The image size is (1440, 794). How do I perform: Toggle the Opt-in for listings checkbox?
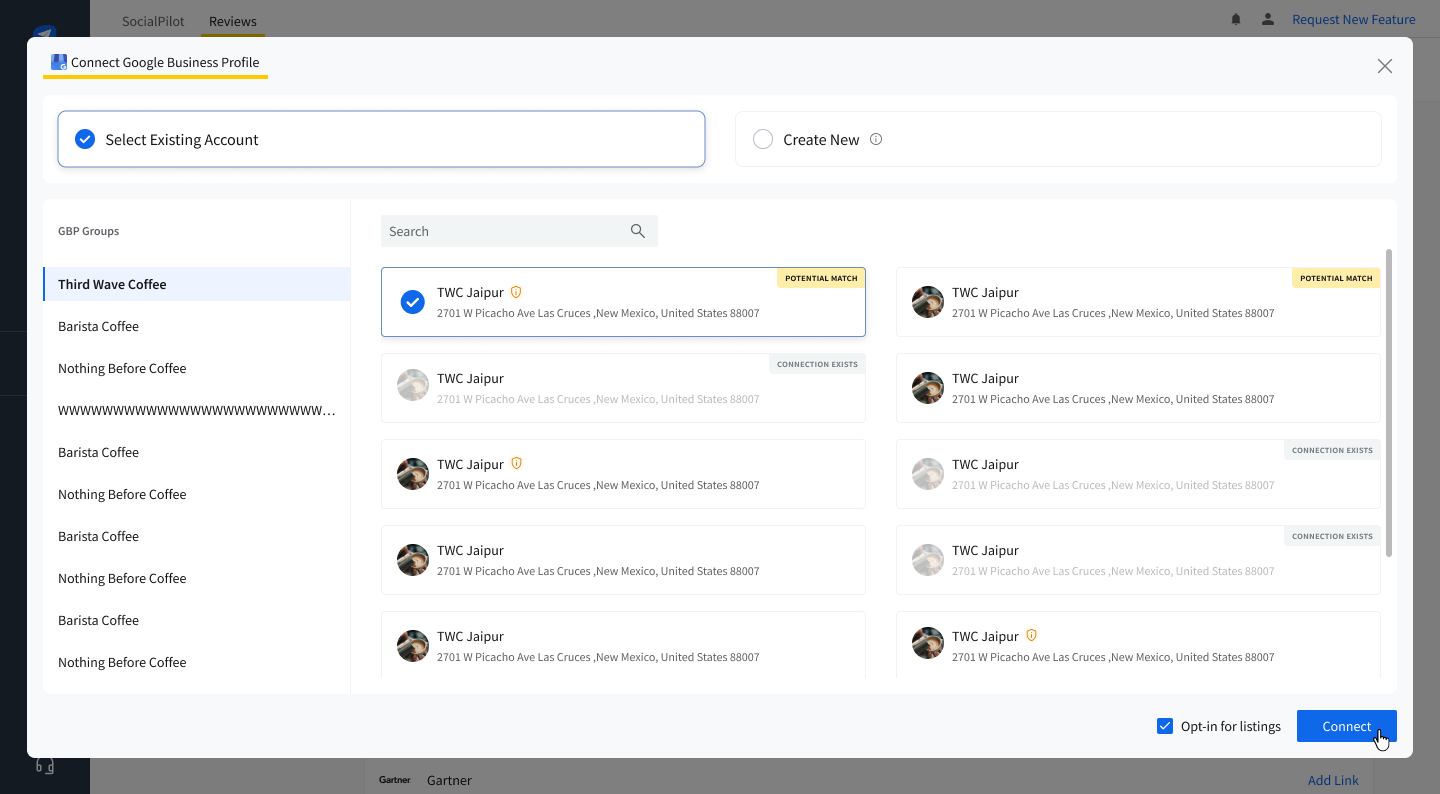point(1165,726)
